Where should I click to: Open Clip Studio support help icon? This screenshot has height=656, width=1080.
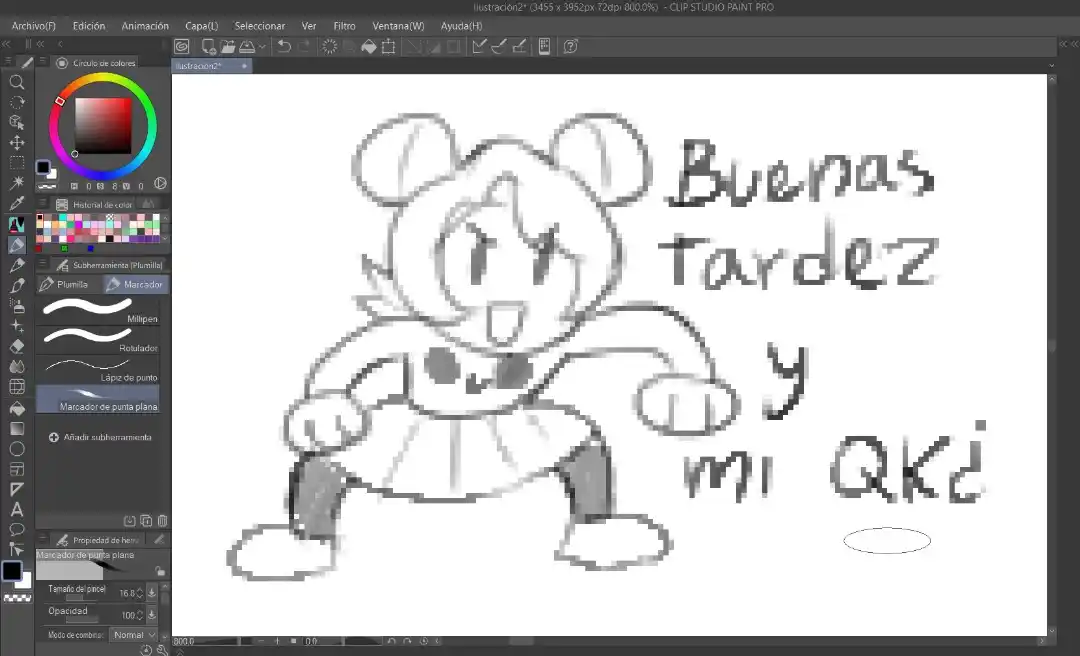(x=570, y=46)
